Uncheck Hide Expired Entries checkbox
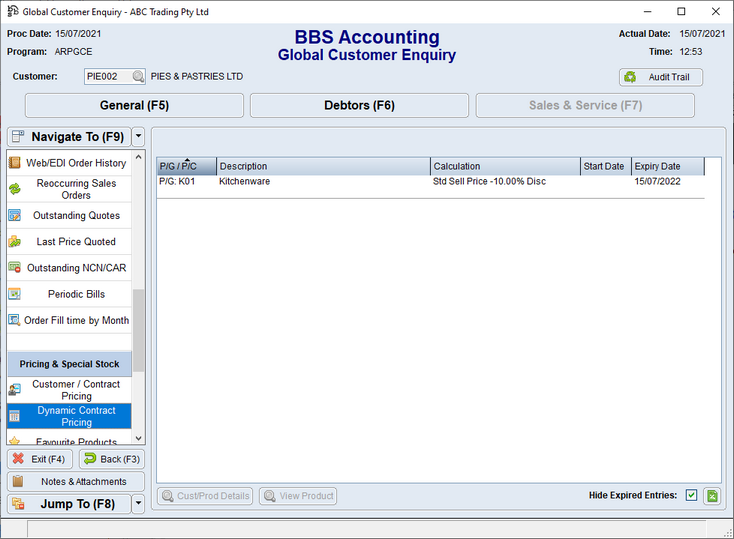The height and width of the screenshot is (539, 734). (x=691, y=496)
